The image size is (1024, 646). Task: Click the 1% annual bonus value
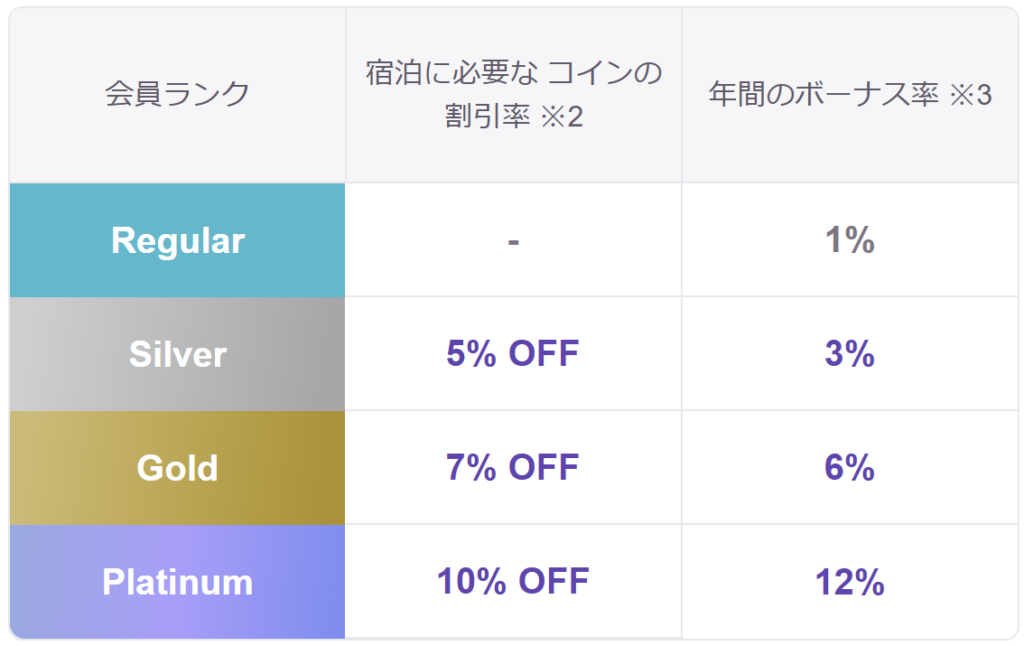click(850, 241)
